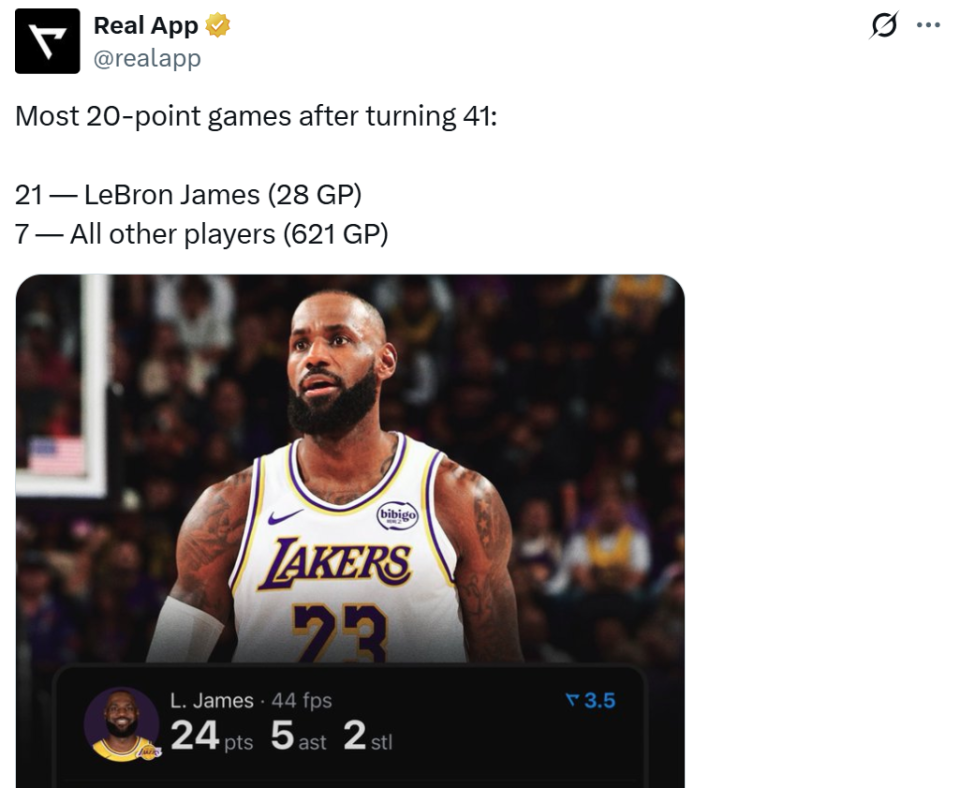Viewport: 960px width, 788px height.
Task: Click LeBron's face in the photo
Action: (334, 365)
